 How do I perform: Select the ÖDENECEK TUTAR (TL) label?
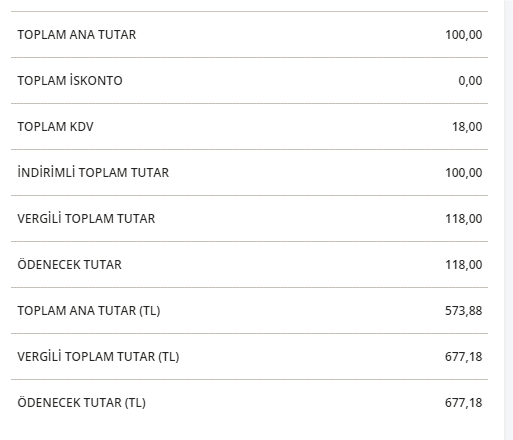[82, 402]
